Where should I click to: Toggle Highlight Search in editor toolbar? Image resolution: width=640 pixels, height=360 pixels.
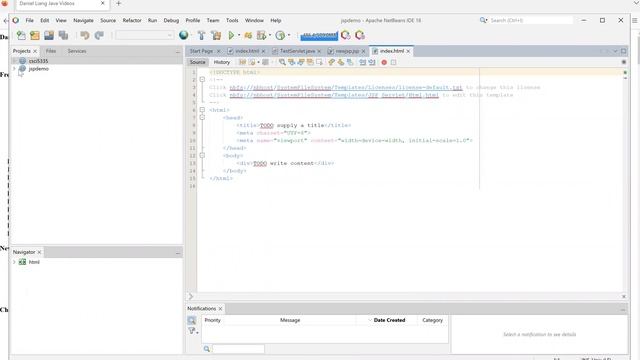[310, 62]
